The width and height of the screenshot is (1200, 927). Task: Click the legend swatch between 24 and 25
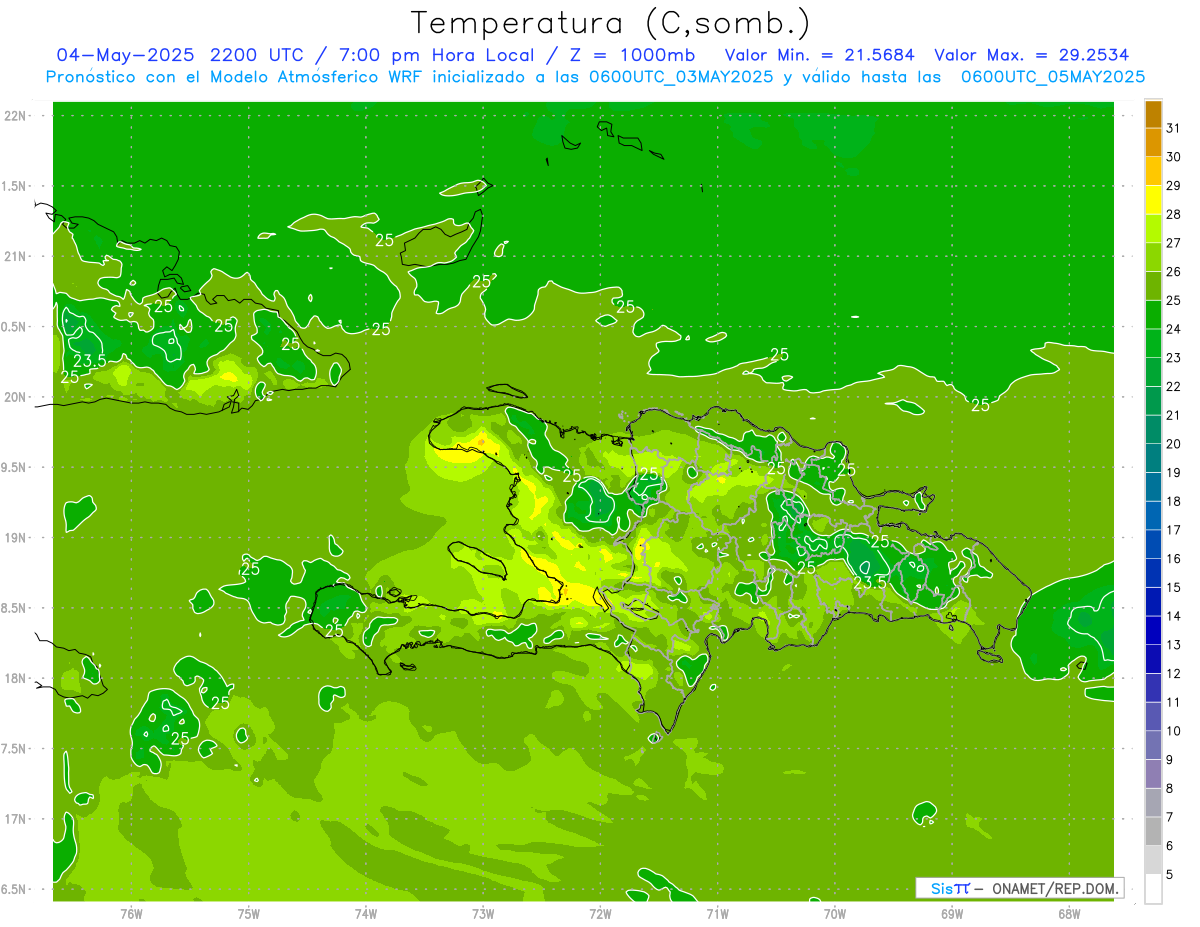pyautogui.click(x=1153, y=314)
